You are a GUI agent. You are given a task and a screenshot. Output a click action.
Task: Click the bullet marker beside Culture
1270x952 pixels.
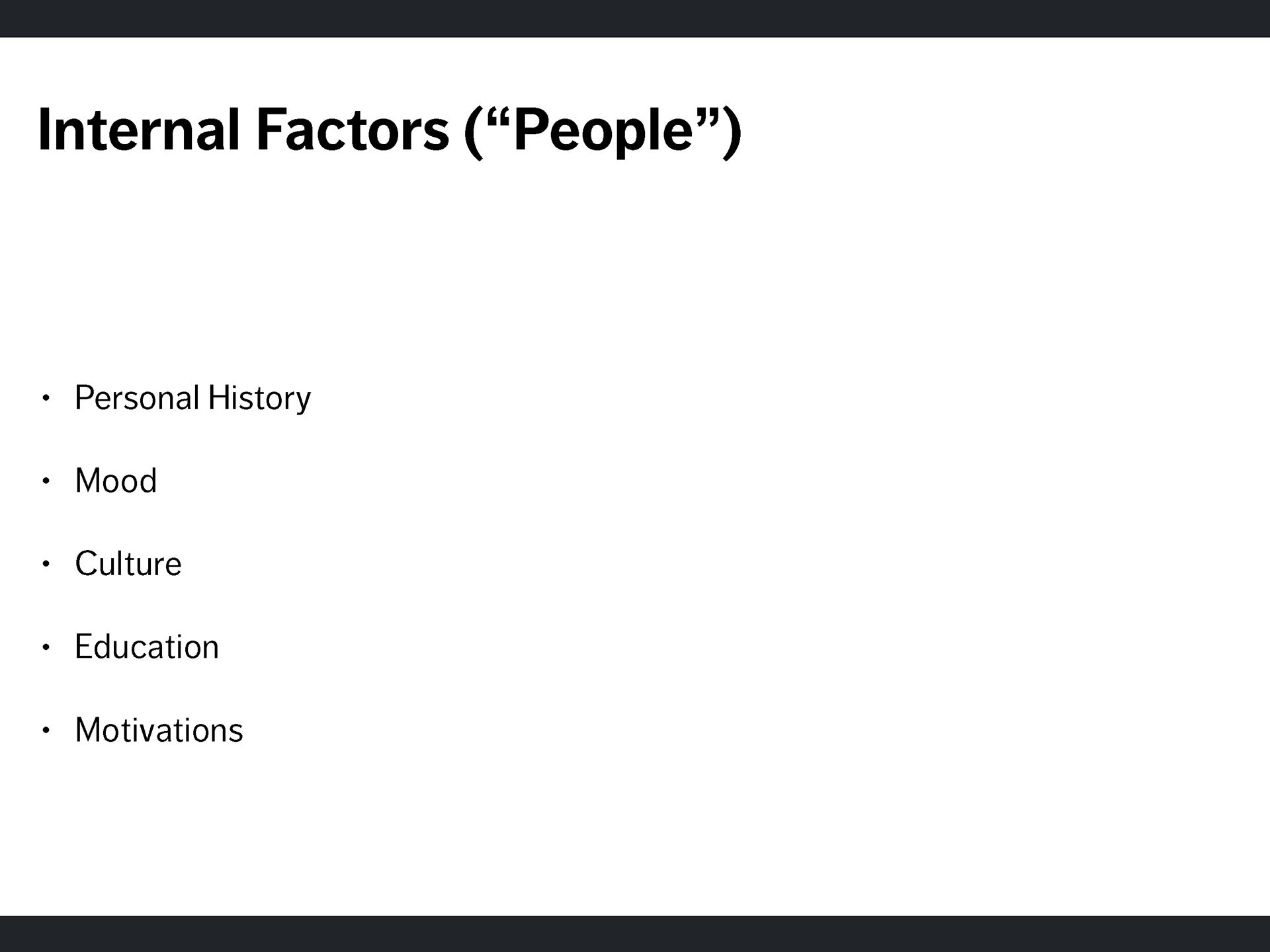[x=46, y=564]
